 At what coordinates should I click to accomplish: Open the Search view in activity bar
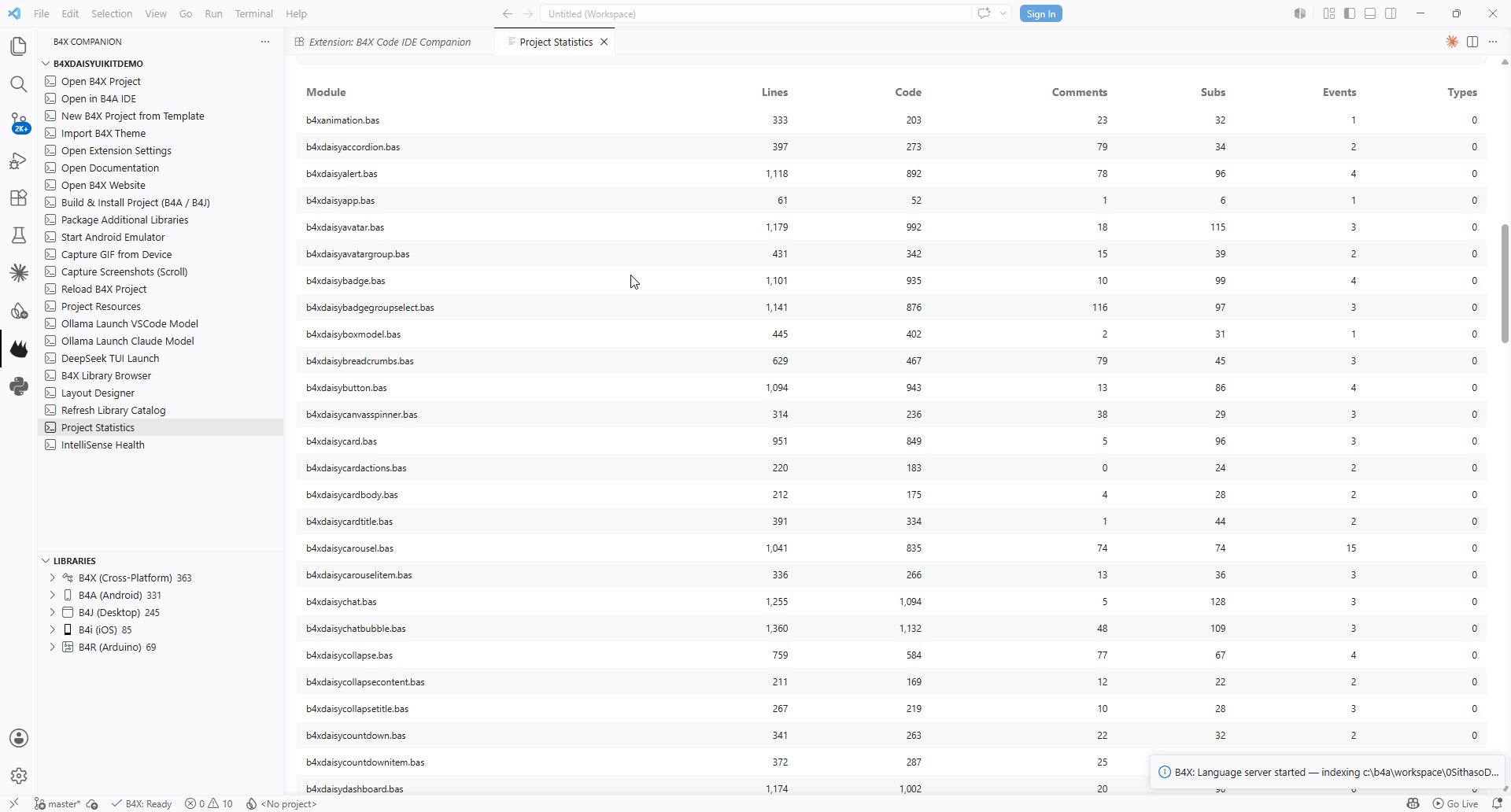pos(19,84)
